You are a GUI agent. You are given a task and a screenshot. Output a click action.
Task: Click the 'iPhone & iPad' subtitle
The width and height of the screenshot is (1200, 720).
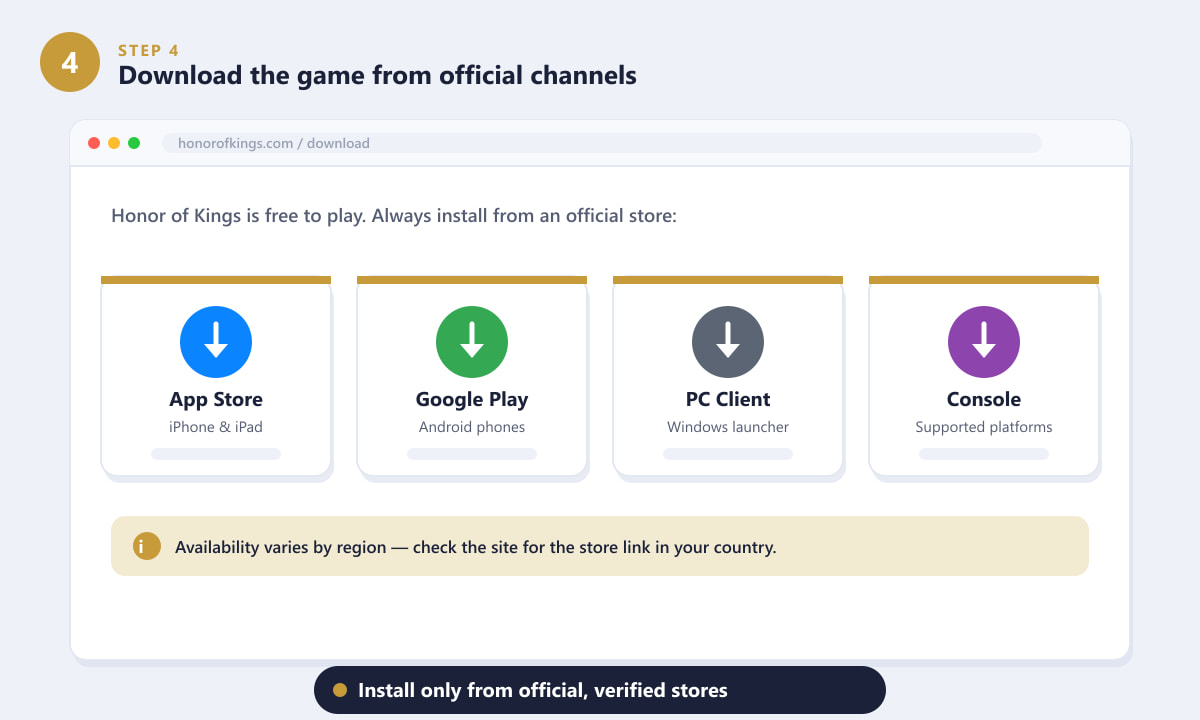click(216, 427)
